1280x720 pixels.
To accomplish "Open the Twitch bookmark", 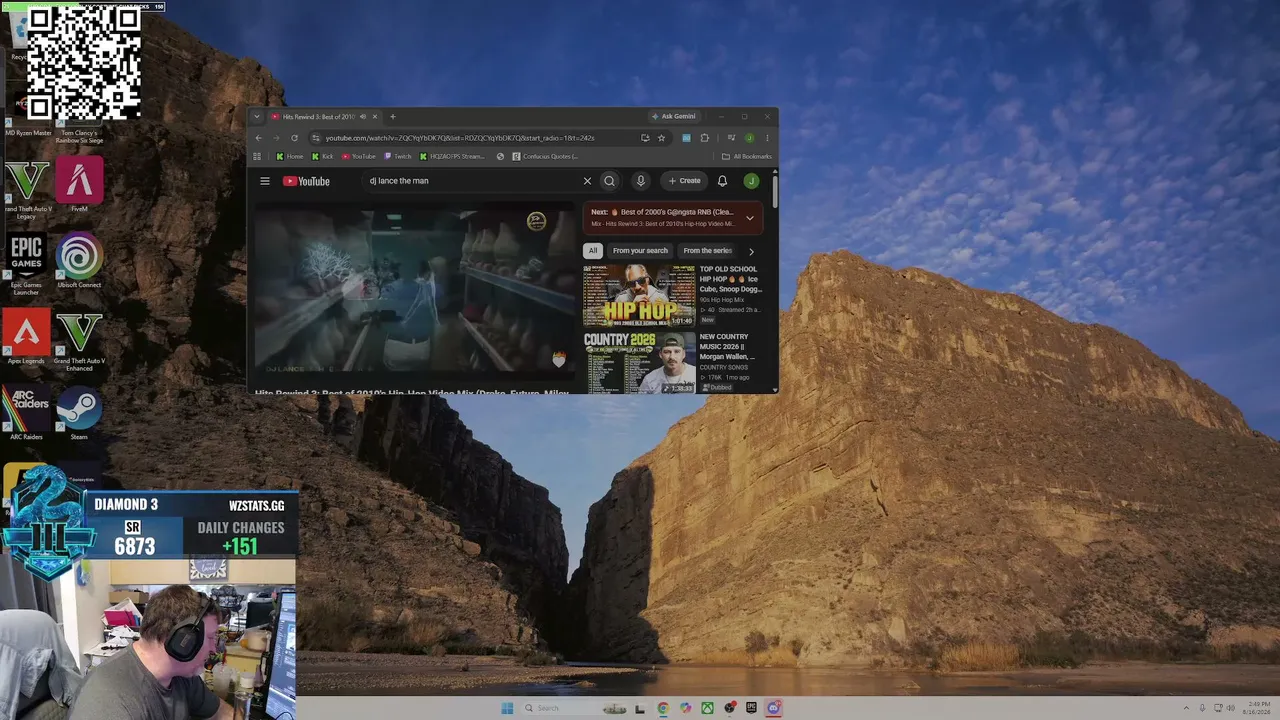I will 398,156.
